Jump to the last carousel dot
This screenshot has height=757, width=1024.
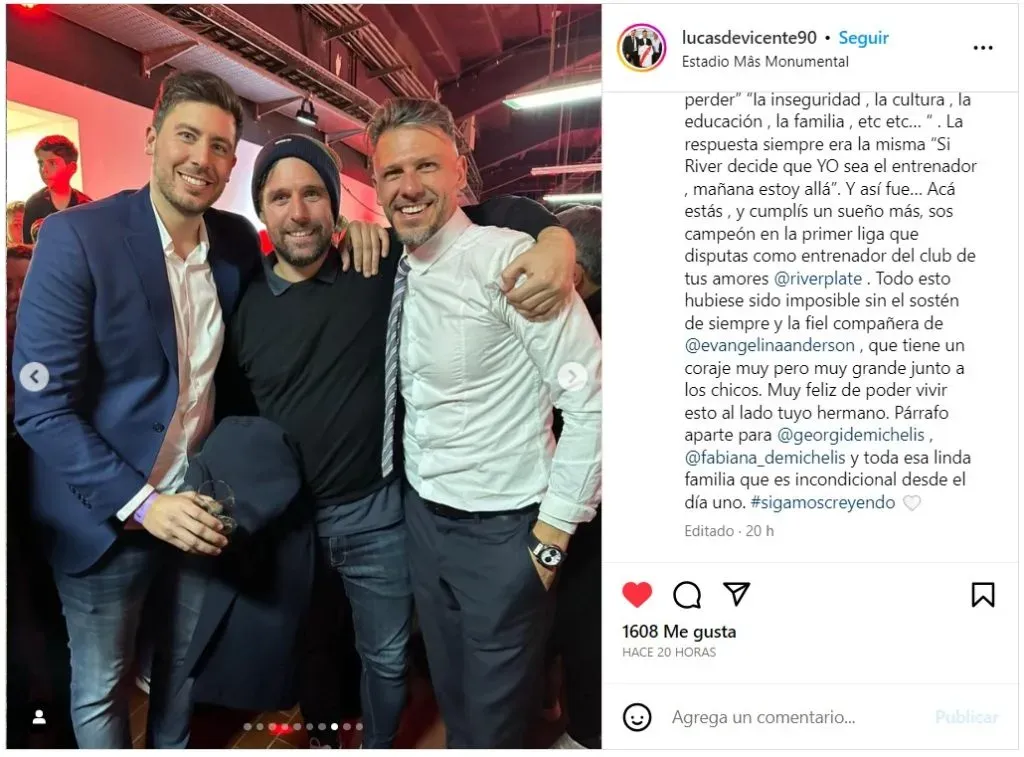point(359,726)
